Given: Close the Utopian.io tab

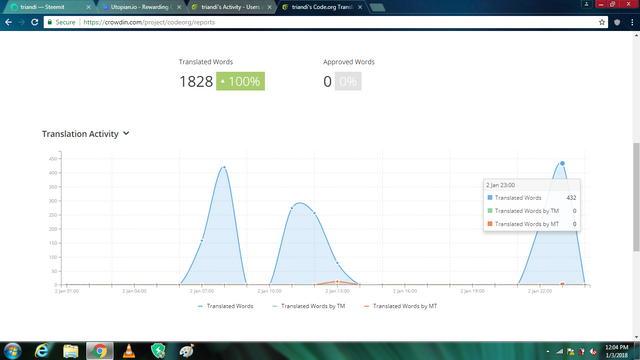Looking at the screenshot, I should 179,7.
